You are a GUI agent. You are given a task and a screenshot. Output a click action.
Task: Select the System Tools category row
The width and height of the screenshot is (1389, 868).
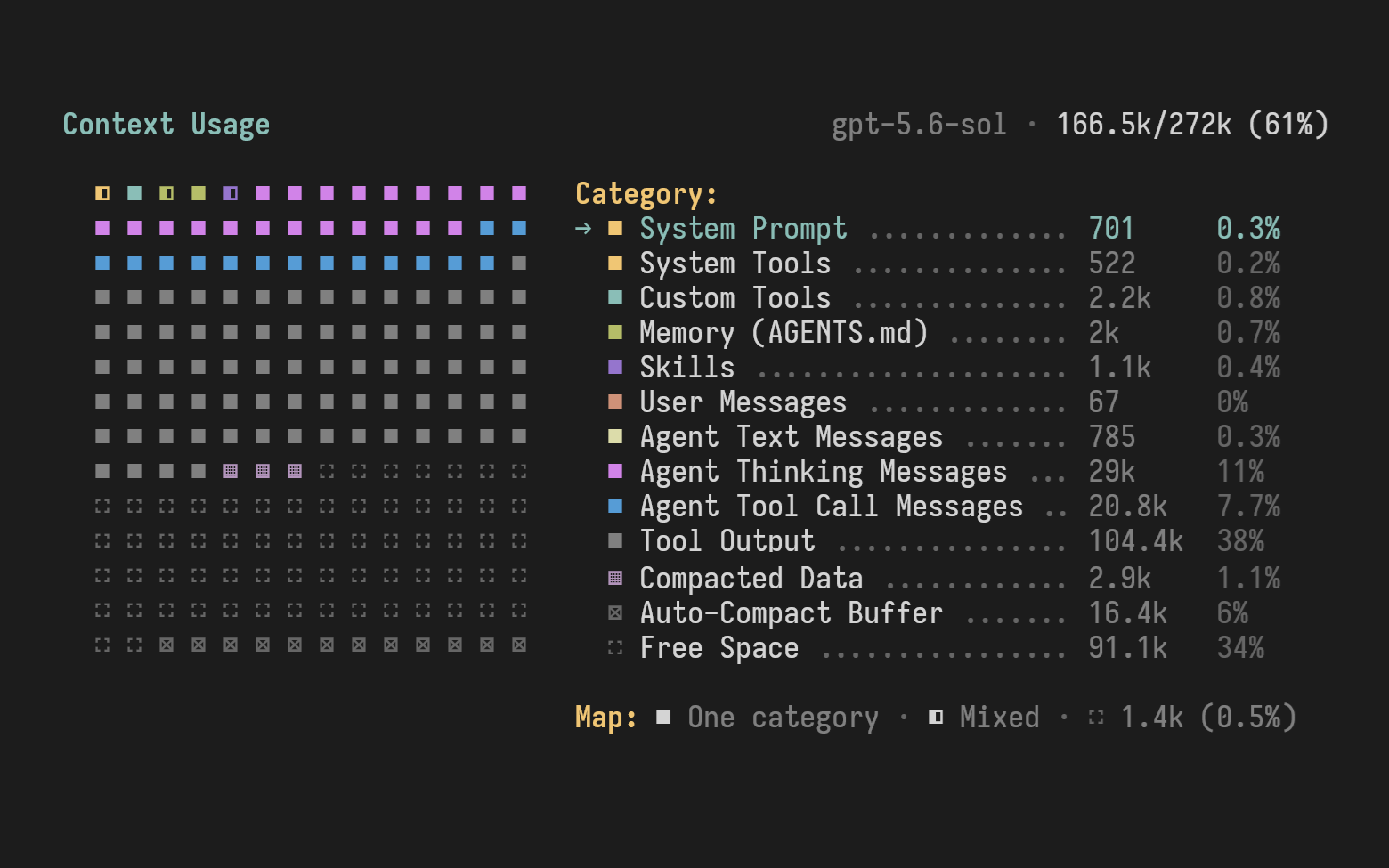coord(944,264)
